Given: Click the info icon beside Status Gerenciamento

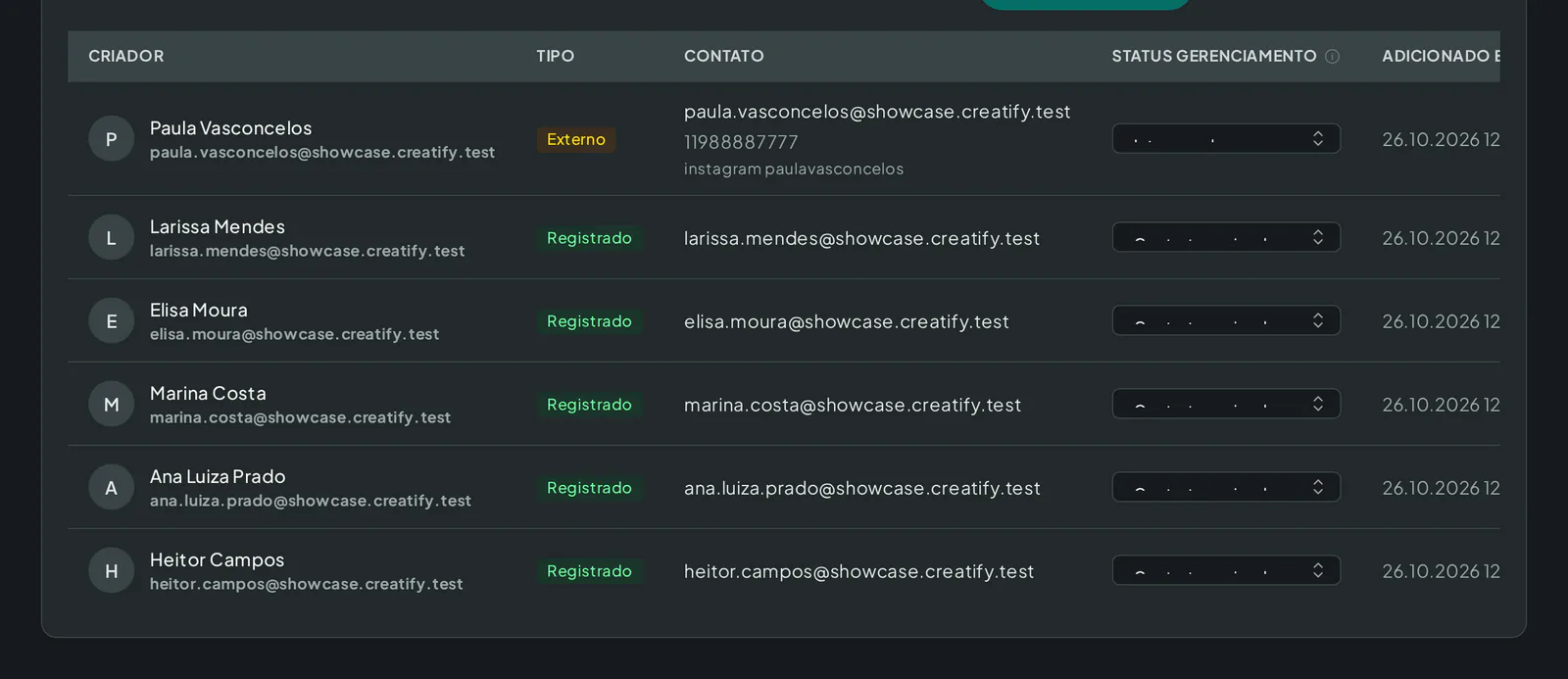Looking at the screenshot, I should click(x=1332, y=56).
